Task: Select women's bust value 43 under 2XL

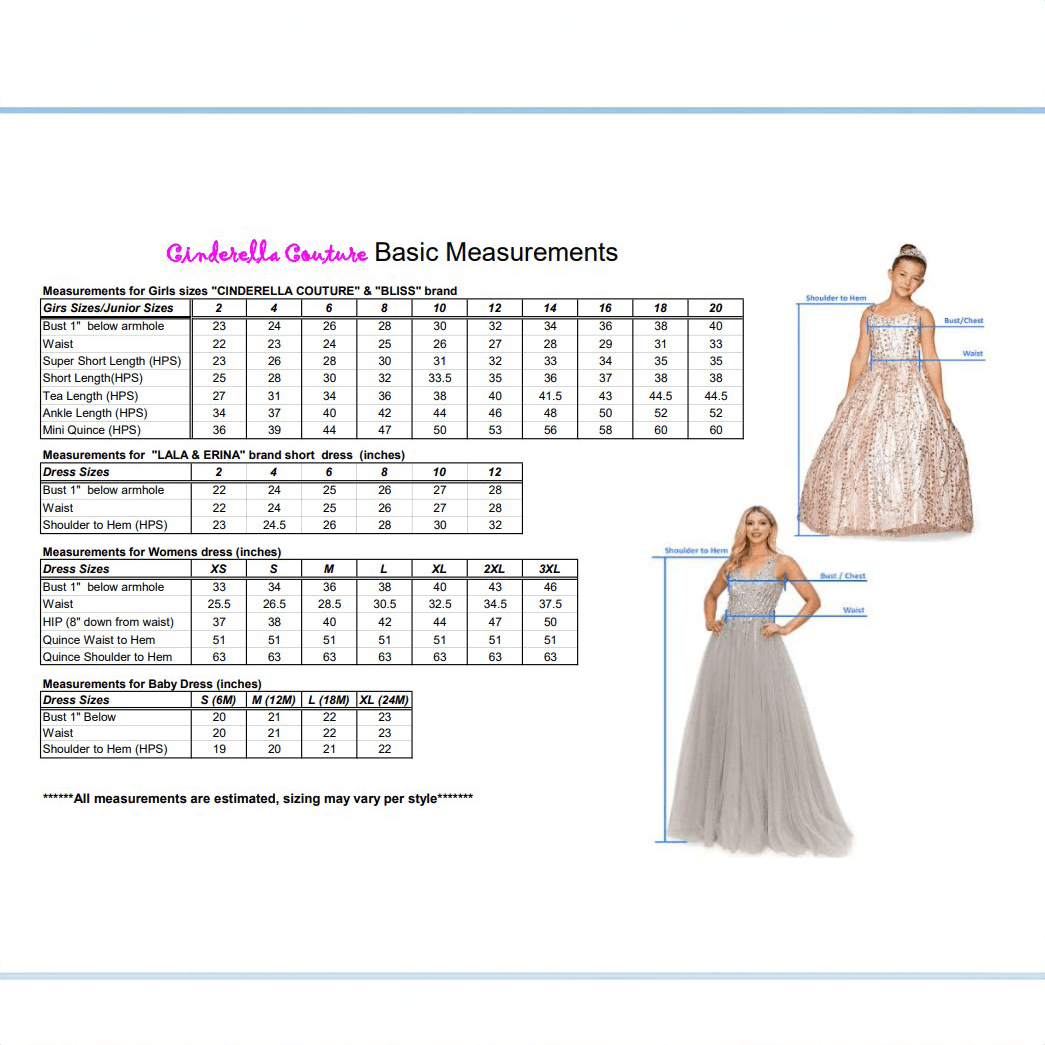Action: click(495, 586)
